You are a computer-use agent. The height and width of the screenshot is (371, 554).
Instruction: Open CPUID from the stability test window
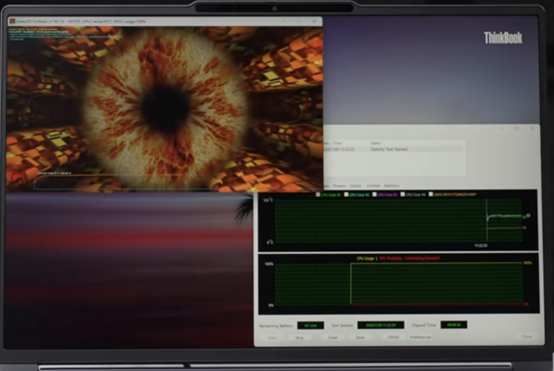coord(393,337)
